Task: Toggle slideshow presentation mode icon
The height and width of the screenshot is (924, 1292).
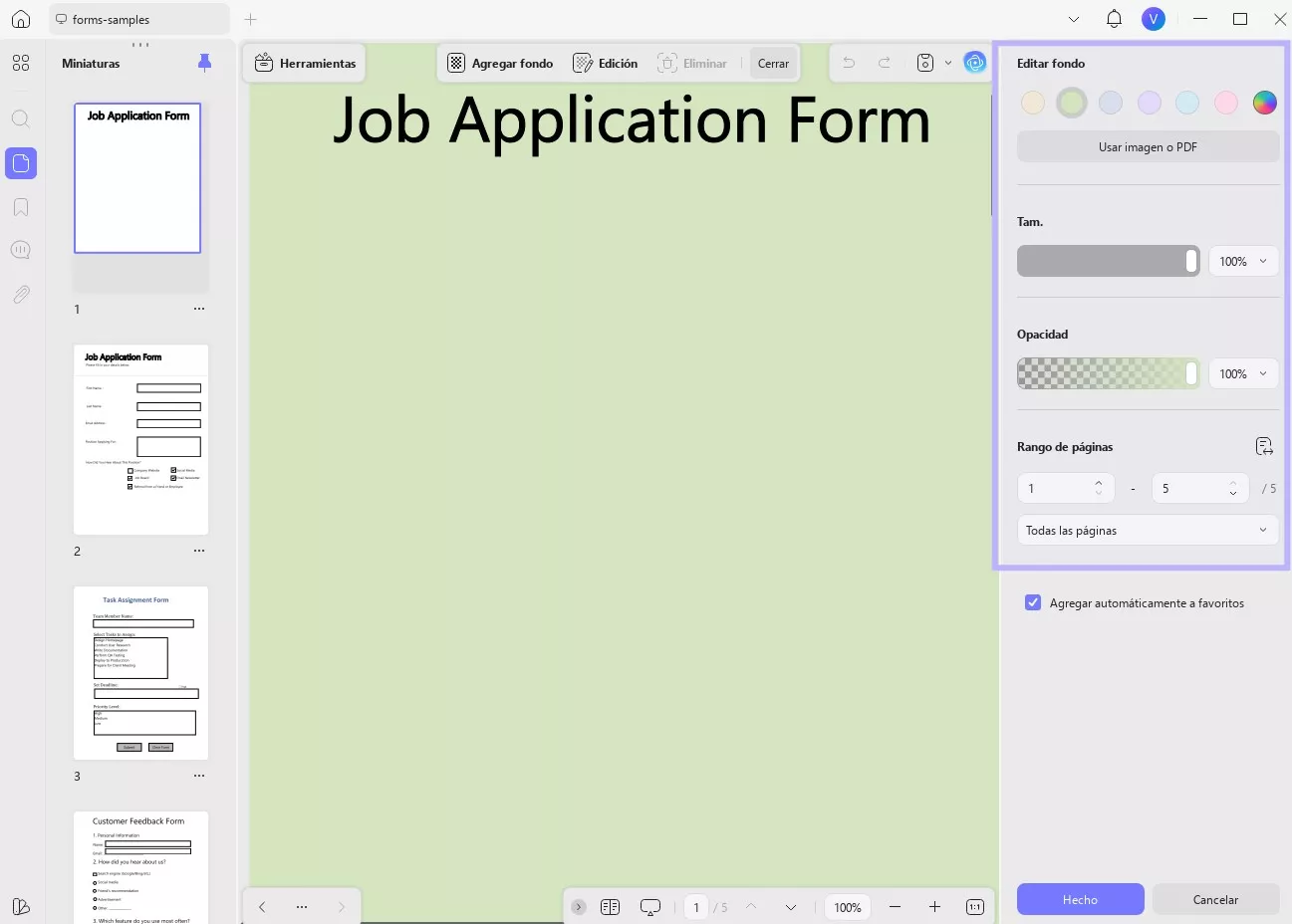Action: [650, 907]
